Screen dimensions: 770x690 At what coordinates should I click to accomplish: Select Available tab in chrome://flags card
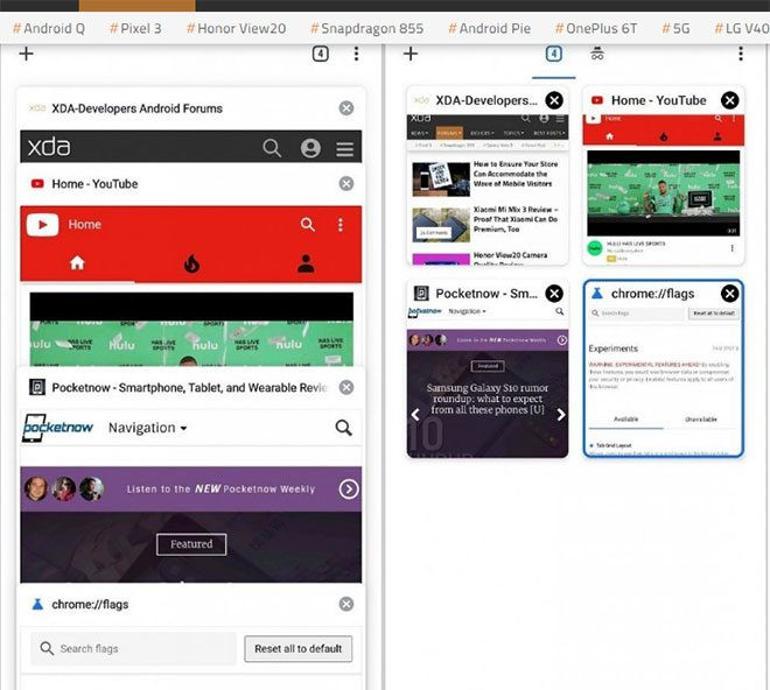coord(626,419)
